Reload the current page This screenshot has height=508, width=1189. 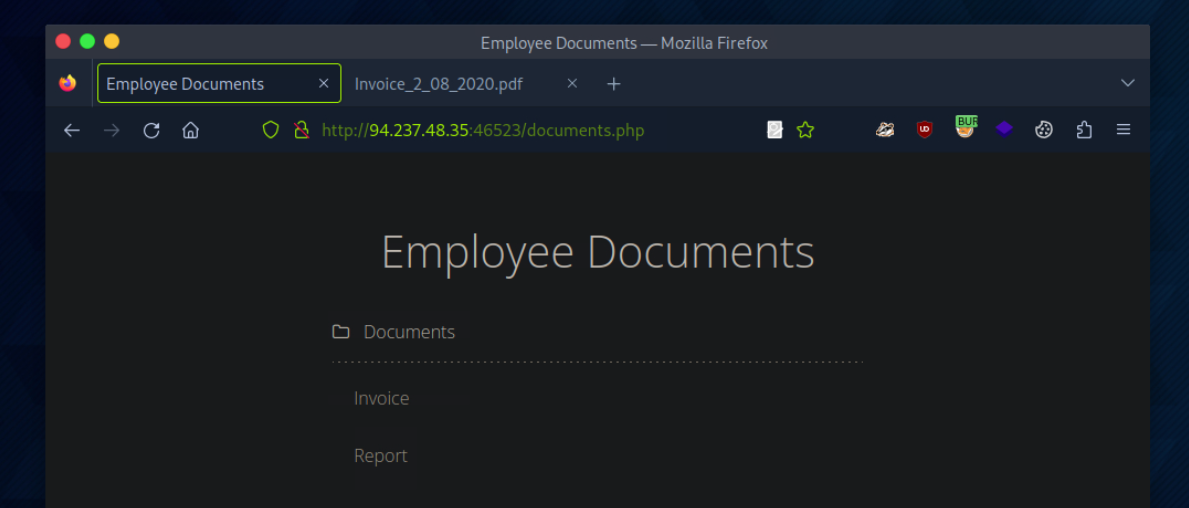click(151, 130)
